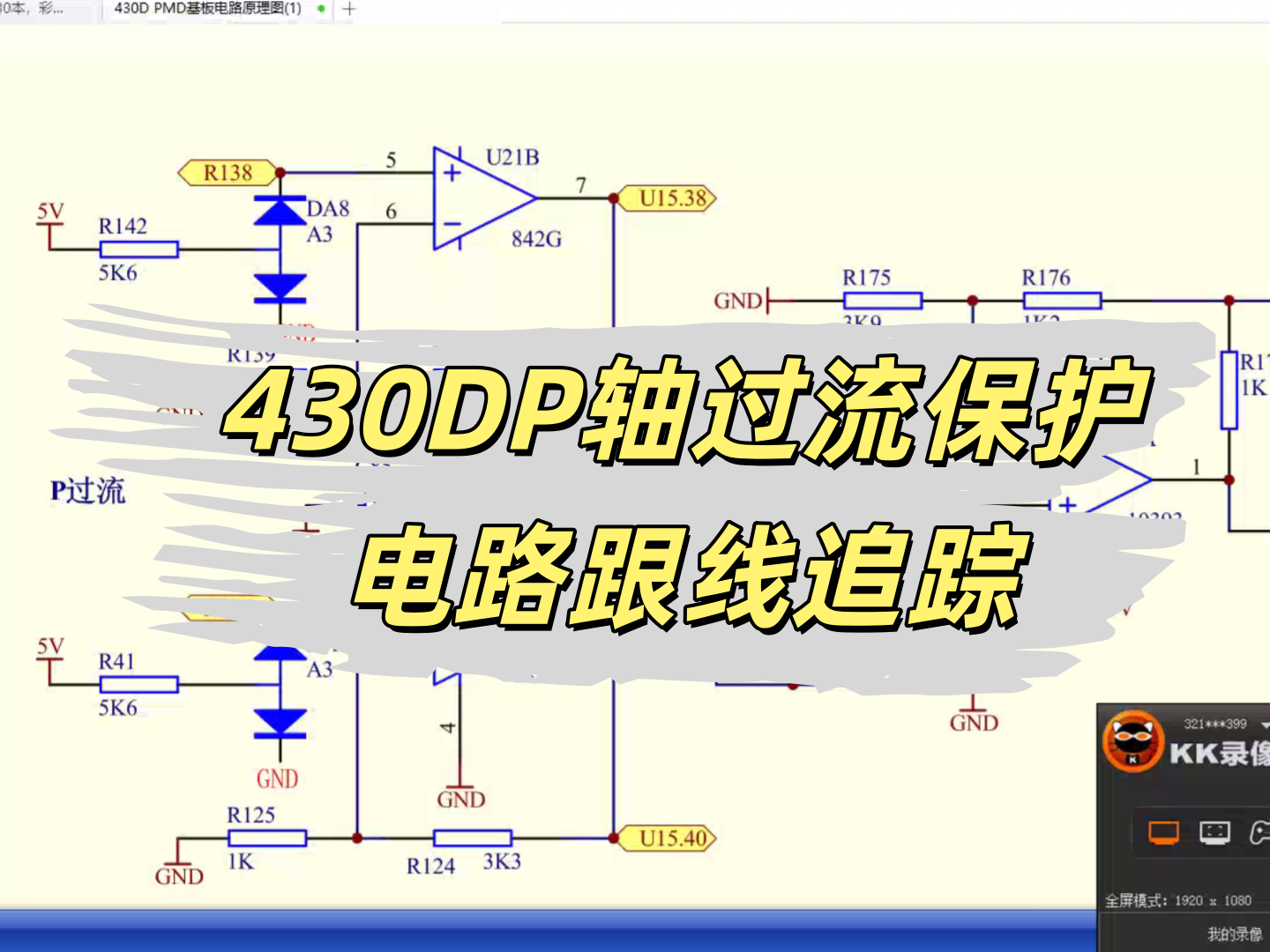1270x952 pixels.
Task: Open 我的录像 in the KK recorder
Action: (1235, 933)
